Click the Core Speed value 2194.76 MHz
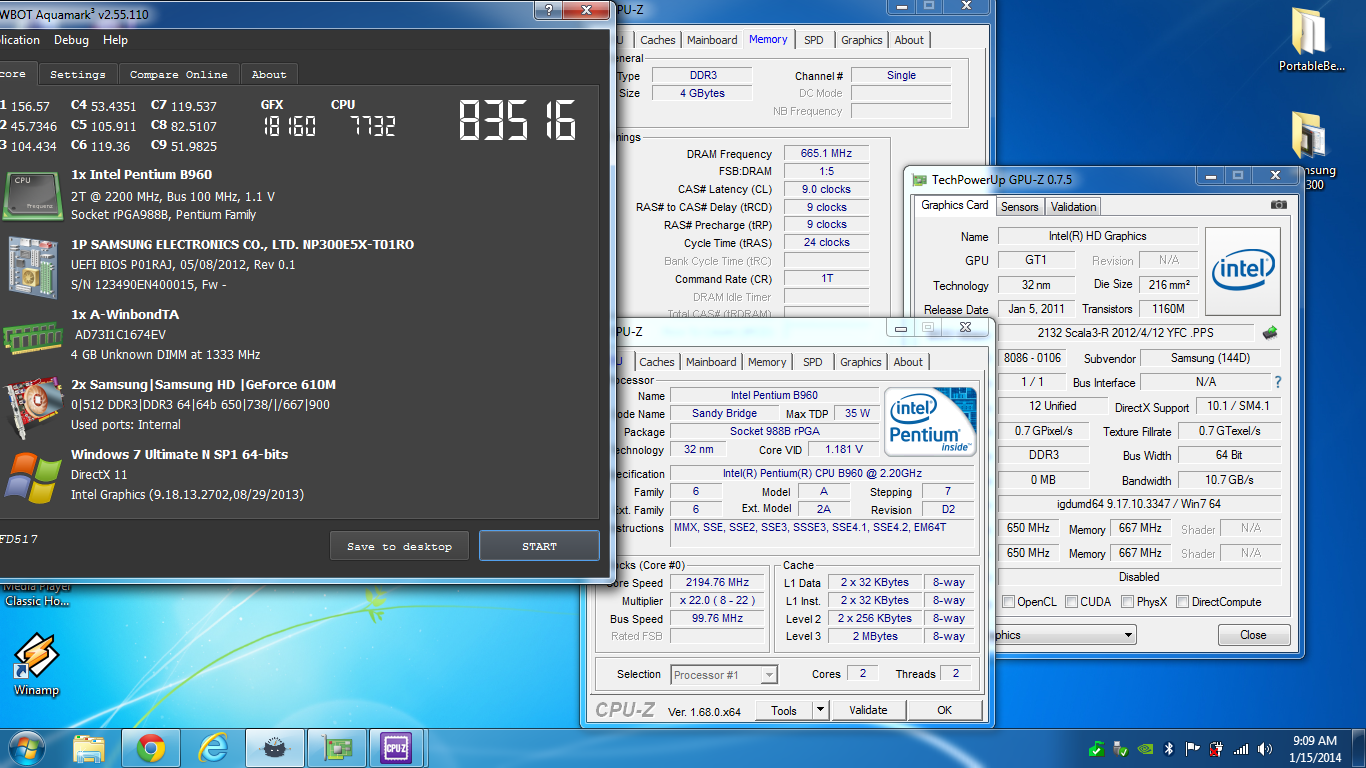This screenshot has width=1366, height=768. [717, 583]
